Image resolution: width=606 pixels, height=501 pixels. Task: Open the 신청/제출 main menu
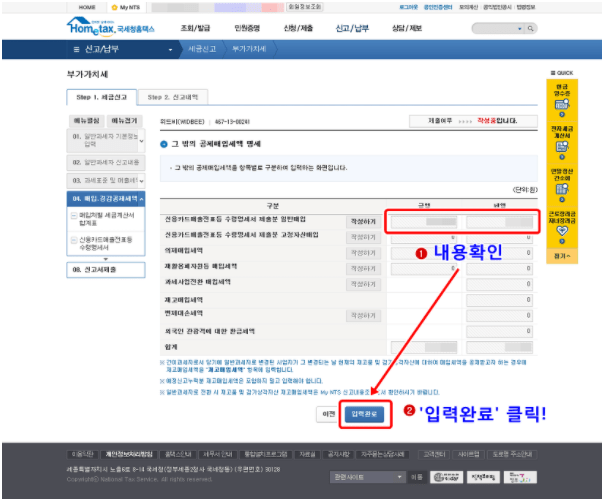(x=298, y=29)
